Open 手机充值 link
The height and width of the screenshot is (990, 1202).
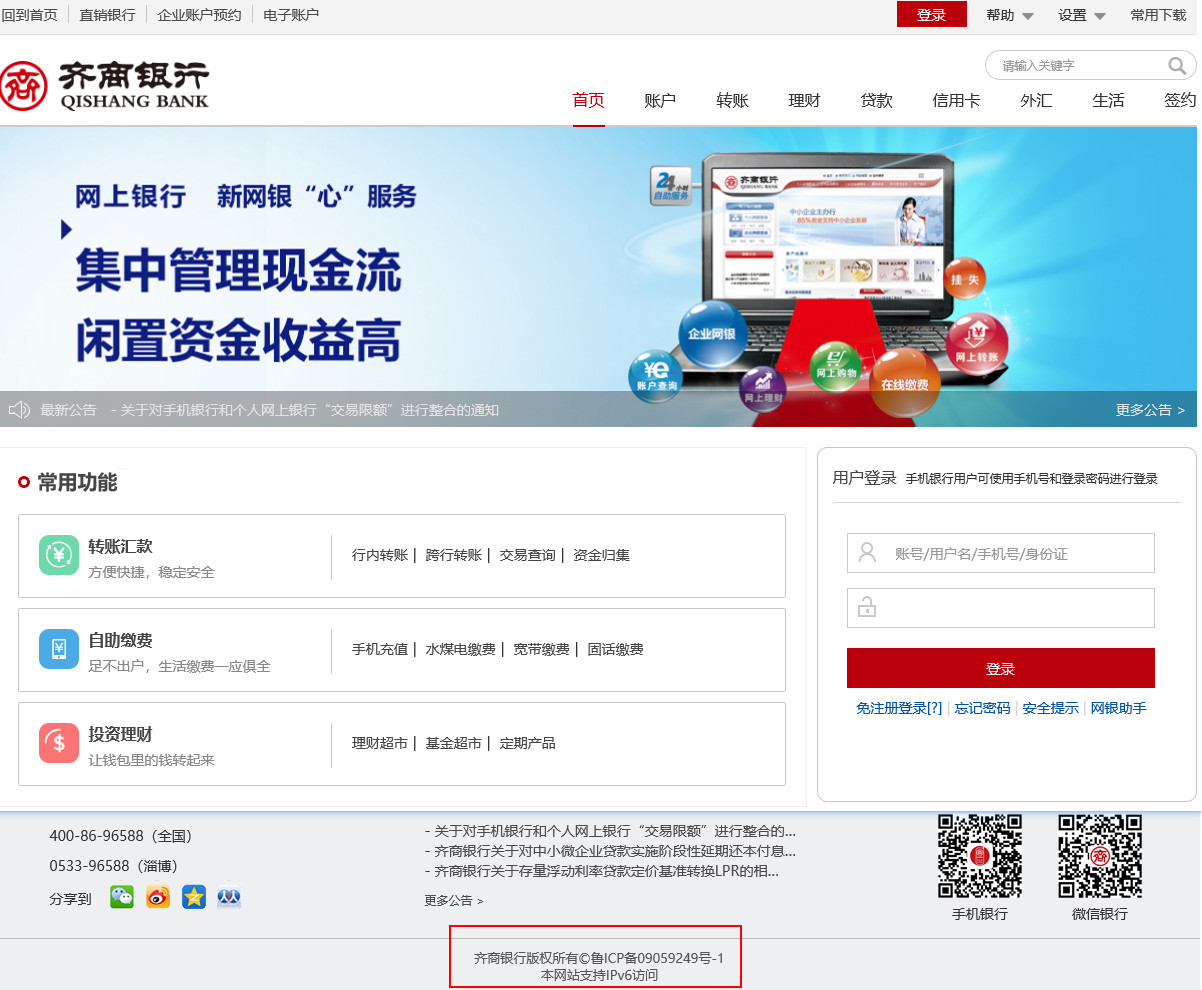pyautogui.click(x=380, y=649)
